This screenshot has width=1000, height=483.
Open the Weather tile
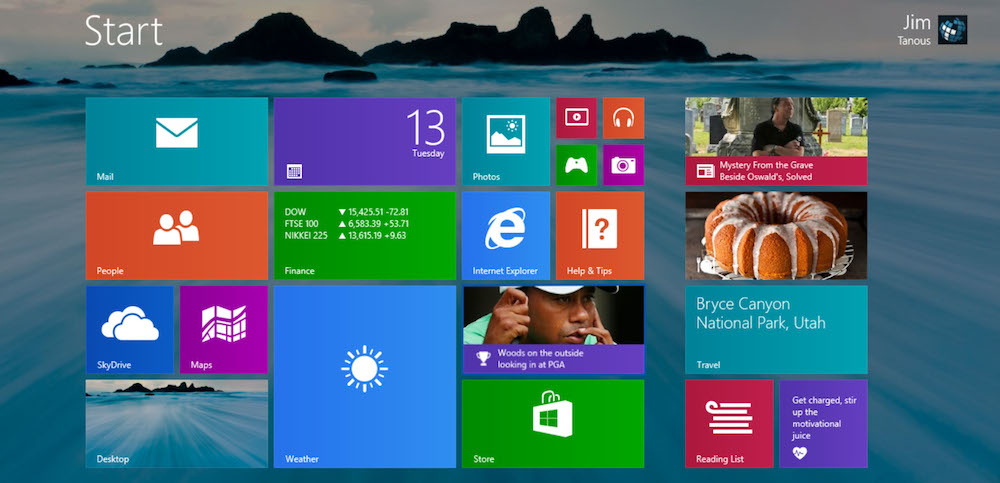coord(365,376)
